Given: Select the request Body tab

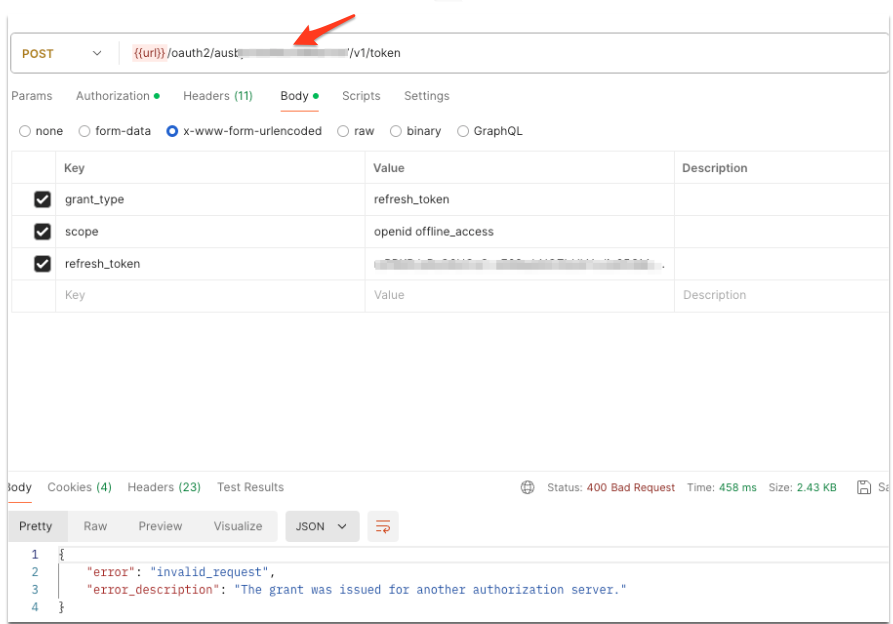Looking at the screenshot, I should tap(299, 96).
